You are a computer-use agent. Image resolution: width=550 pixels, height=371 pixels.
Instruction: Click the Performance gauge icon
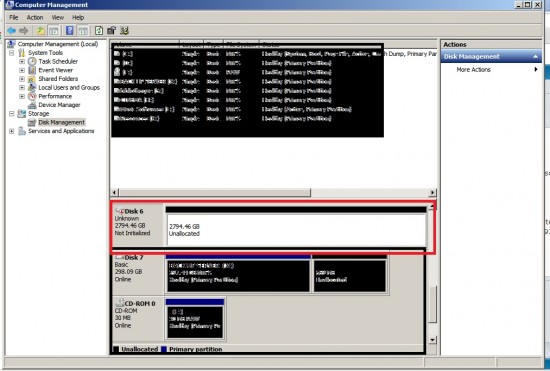(x=32, y=96)
